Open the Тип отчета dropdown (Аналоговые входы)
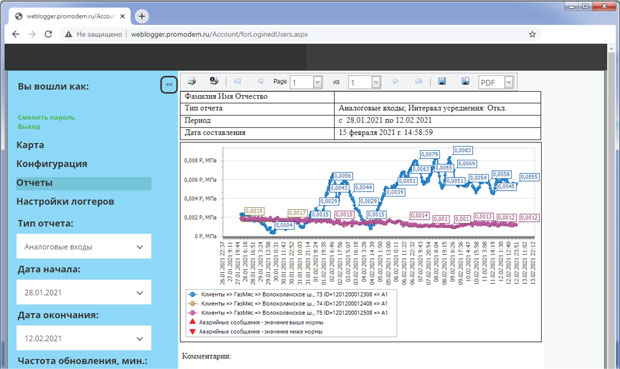The width and height of the screenshot is (620, 369). 83,246
